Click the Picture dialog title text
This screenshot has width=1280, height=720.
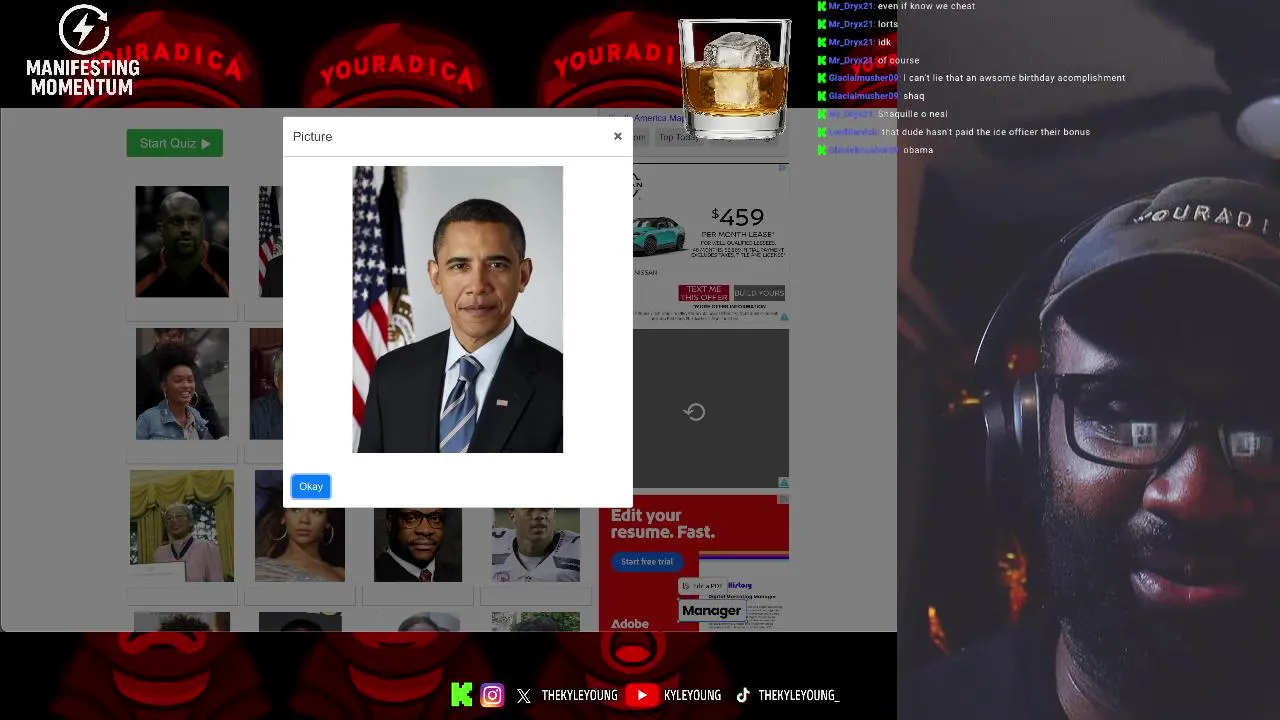pos(313,137)
